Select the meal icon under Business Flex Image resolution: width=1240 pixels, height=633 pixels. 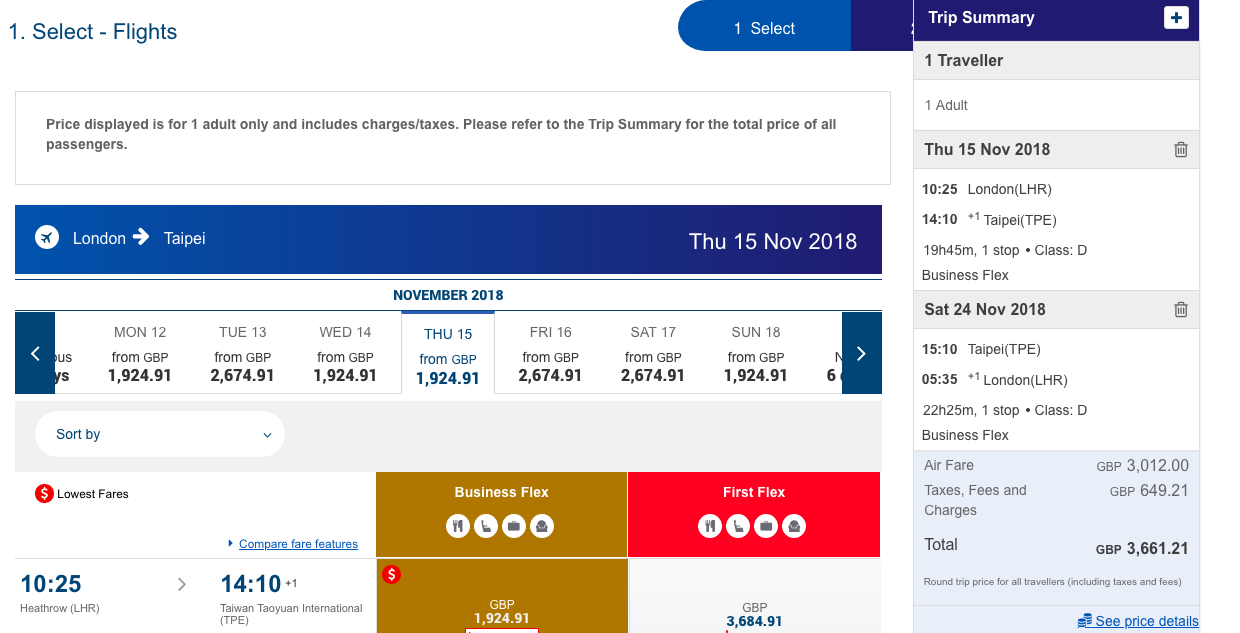[457, 525]
